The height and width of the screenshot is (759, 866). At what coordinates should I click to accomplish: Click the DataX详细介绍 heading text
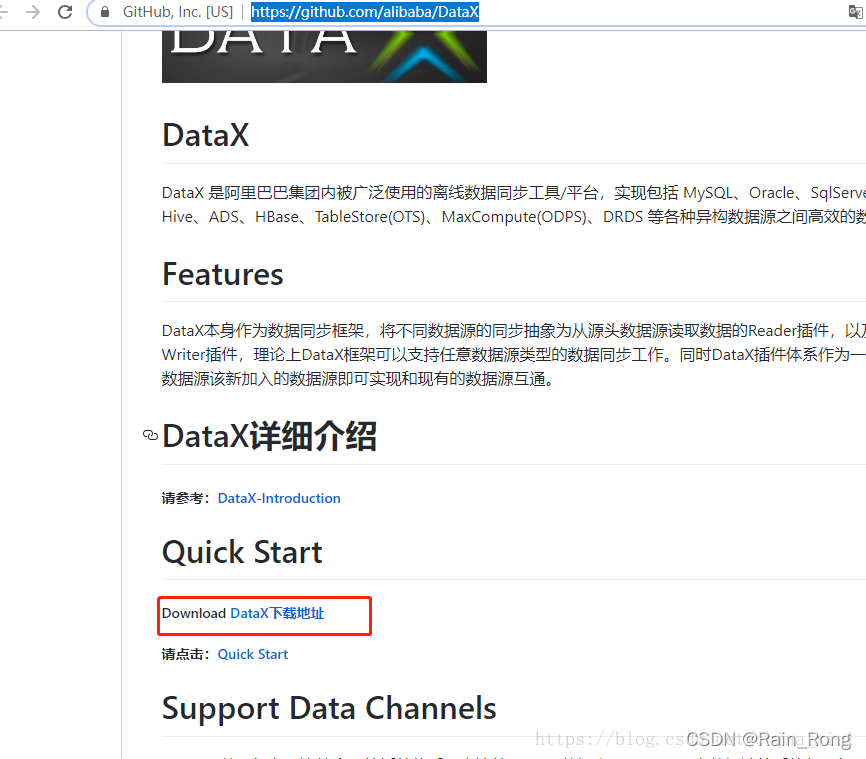click(x=270, y=436)
